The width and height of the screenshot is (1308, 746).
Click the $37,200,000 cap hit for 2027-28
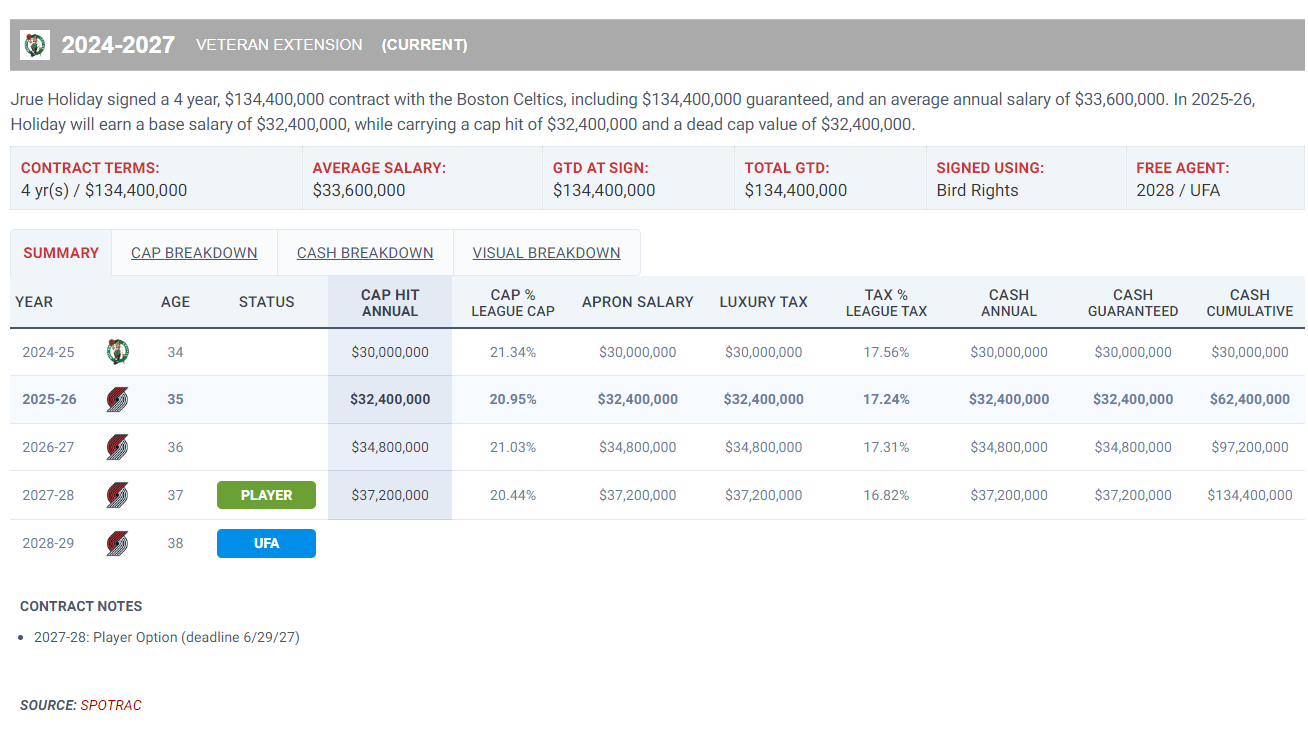pyautogui.click(x=390, y=495)
